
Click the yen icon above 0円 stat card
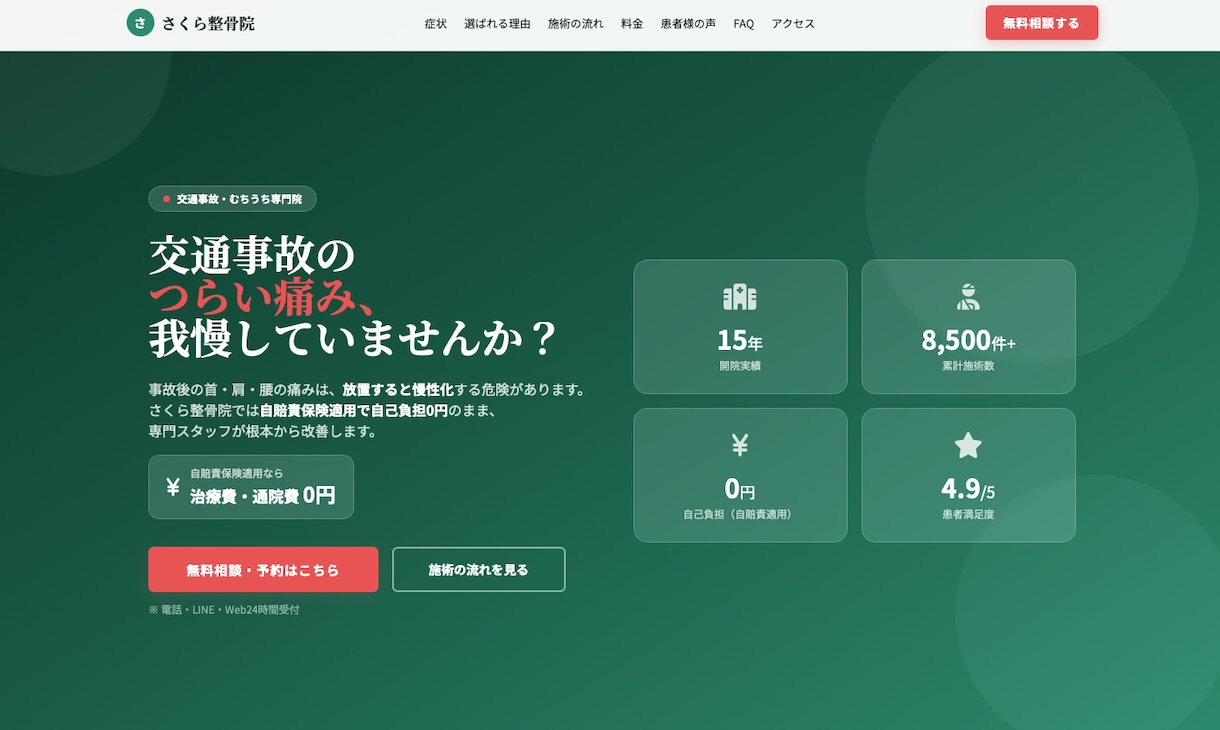(x=740, y=445)
